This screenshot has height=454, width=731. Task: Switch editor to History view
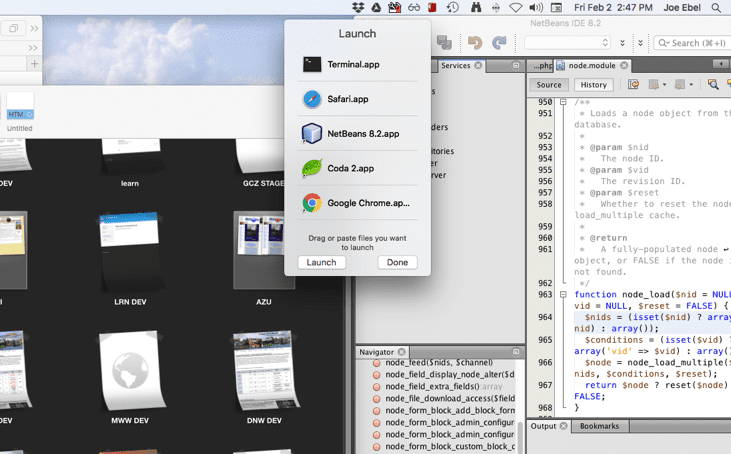593,85
